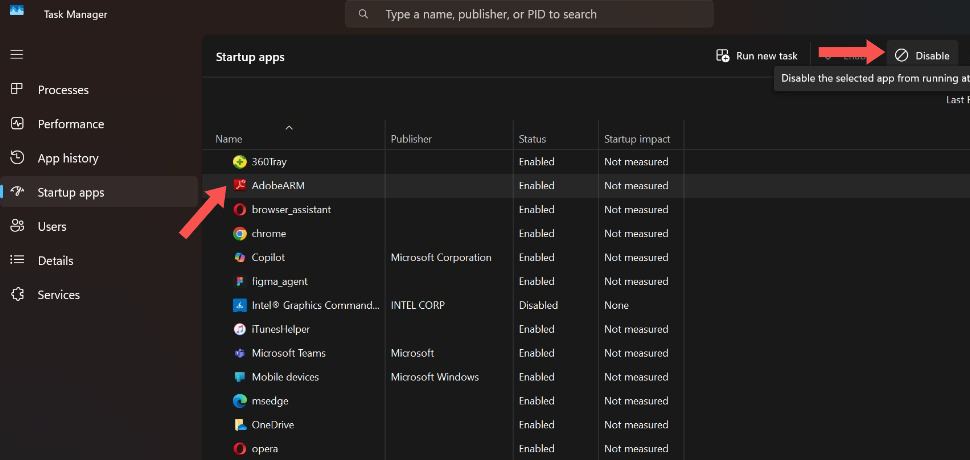Select the AdobeARM row name

click(278, 185)
